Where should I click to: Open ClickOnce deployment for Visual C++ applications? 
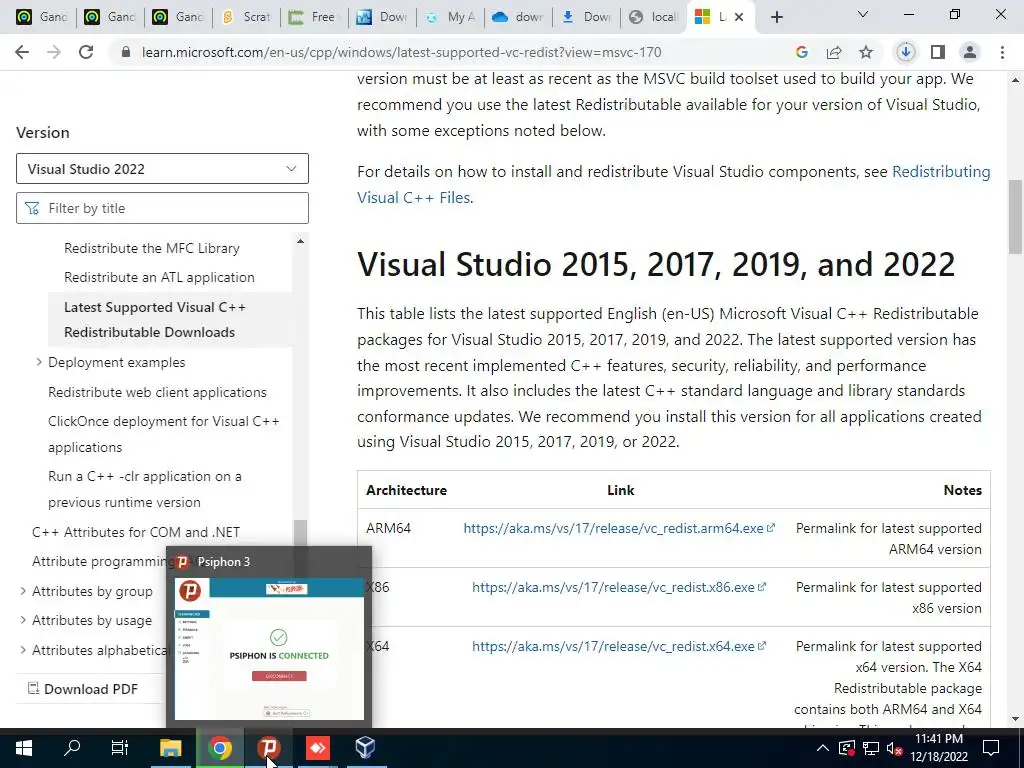point(163,434)
